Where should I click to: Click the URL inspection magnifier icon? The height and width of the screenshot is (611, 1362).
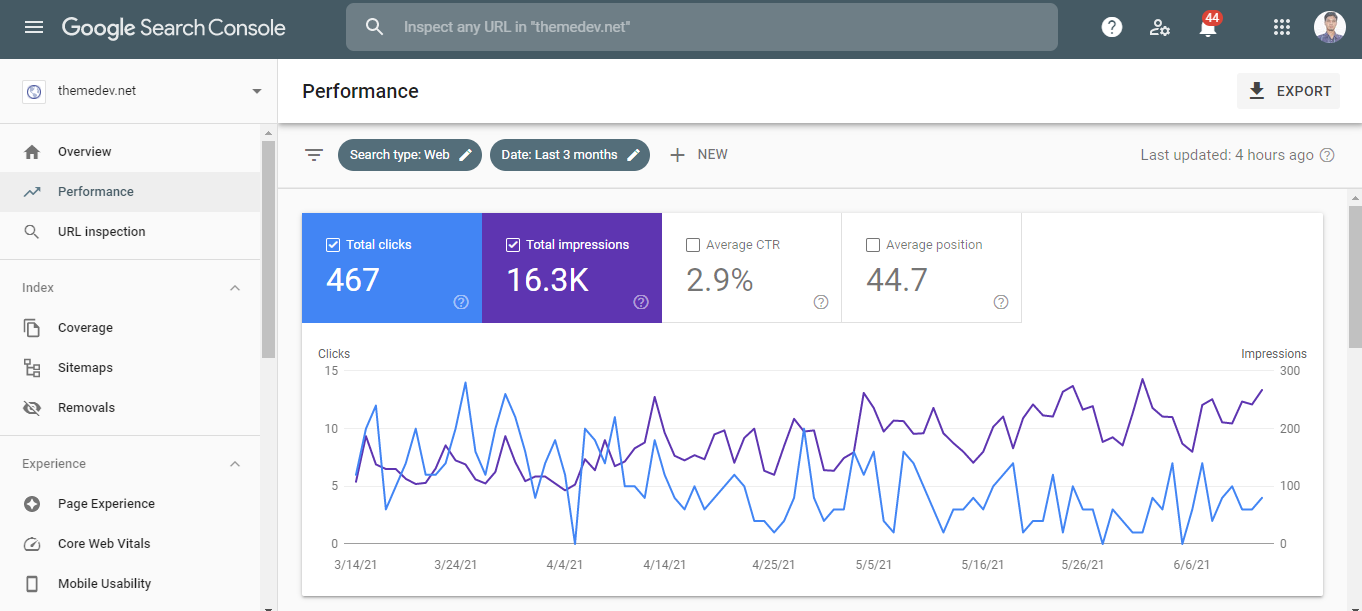coord(32,232)
